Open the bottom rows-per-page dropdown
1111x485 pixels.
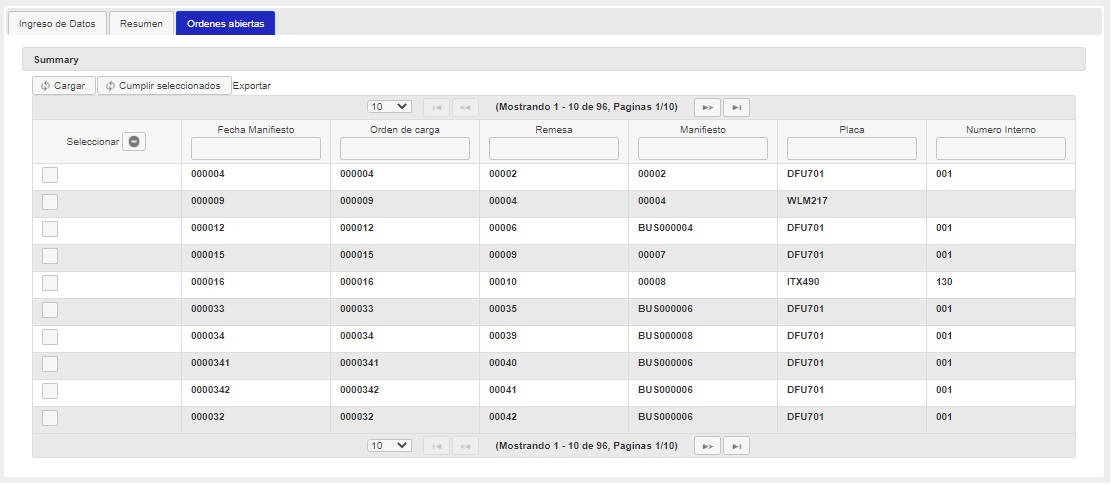click(389, 446)
